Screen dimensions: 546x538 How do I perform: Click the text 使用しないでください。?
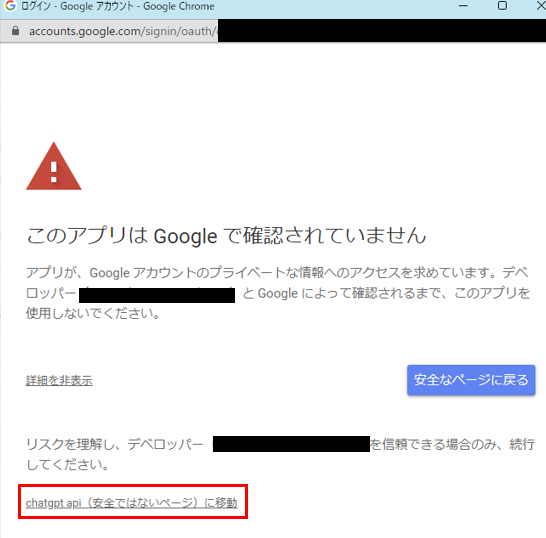tap(93, 313)
